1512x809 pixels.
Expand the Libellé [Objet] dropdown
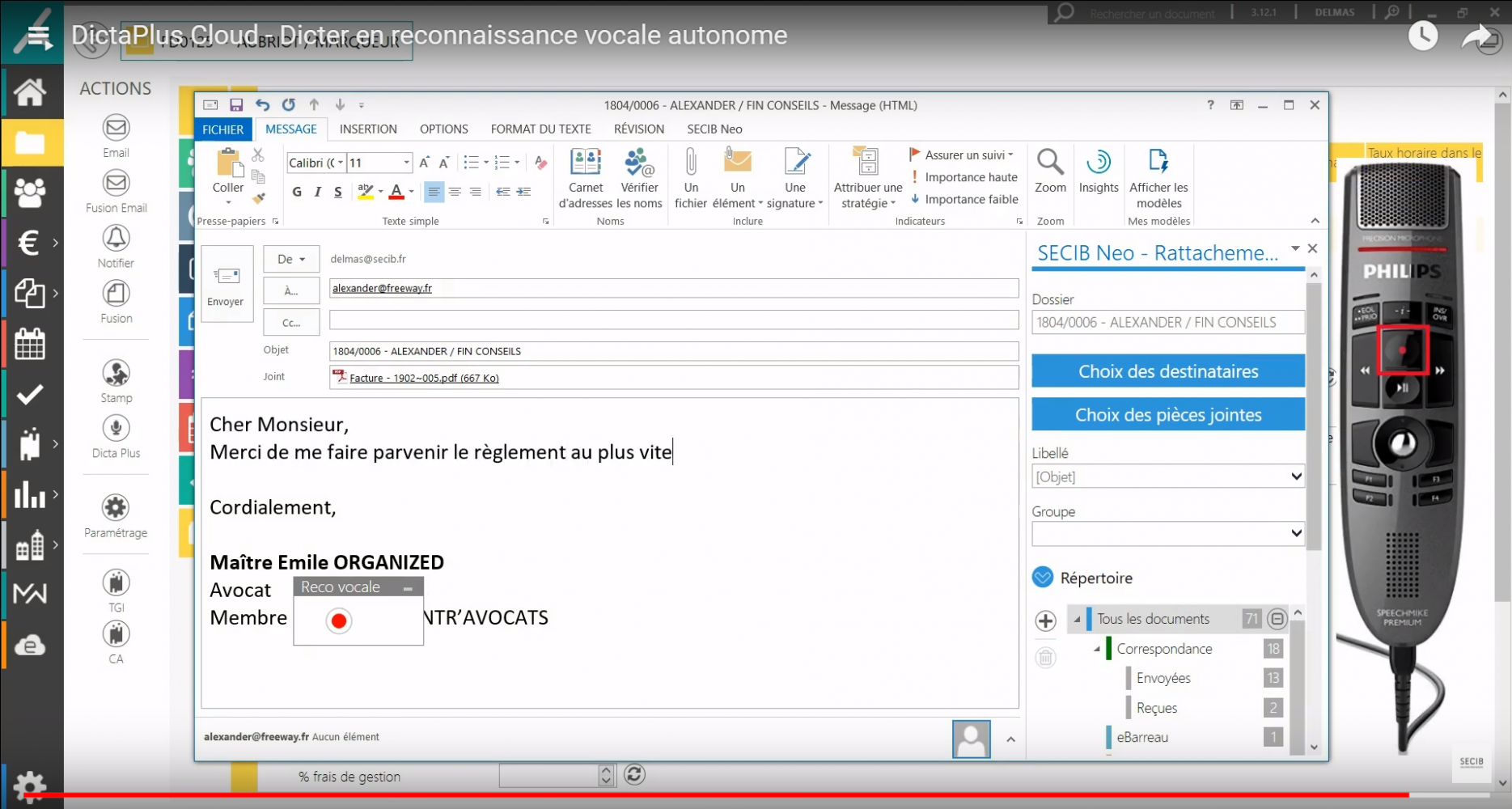1295,477
